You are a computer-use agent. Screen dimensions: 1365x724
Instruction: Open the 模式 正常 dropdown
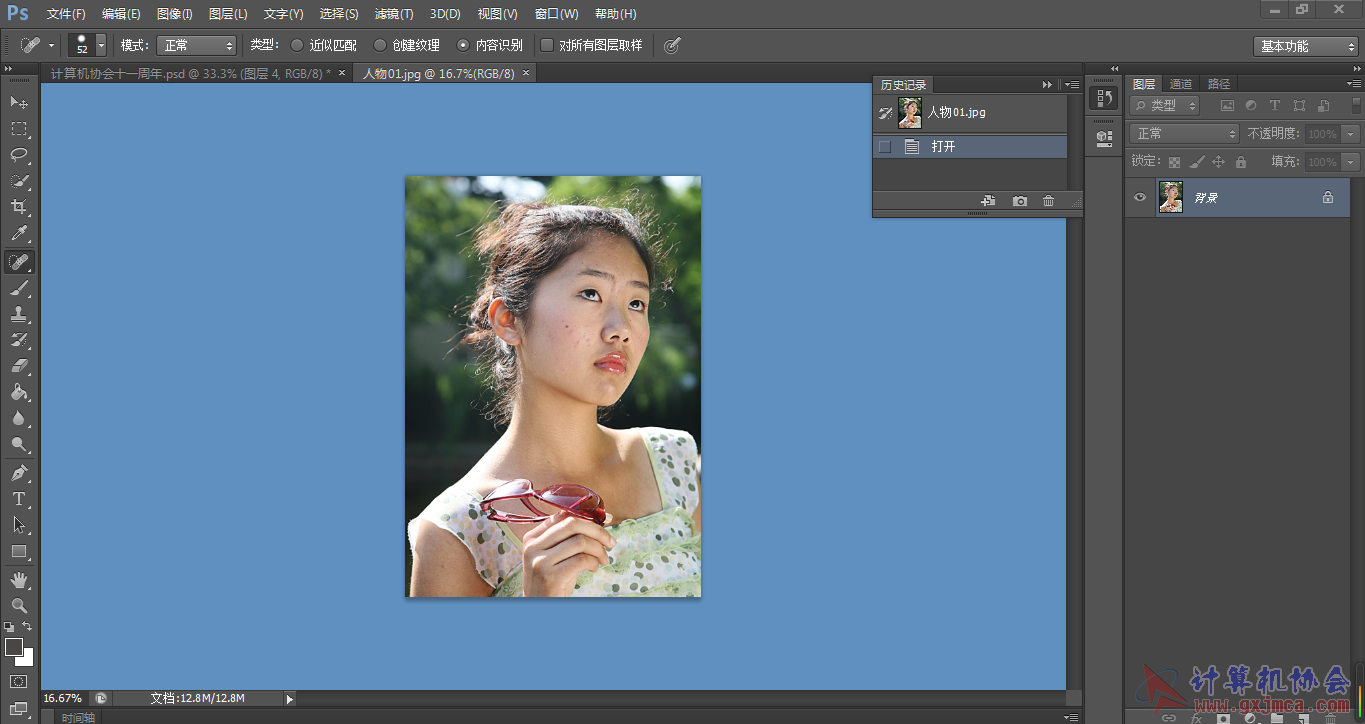point(197,45)
